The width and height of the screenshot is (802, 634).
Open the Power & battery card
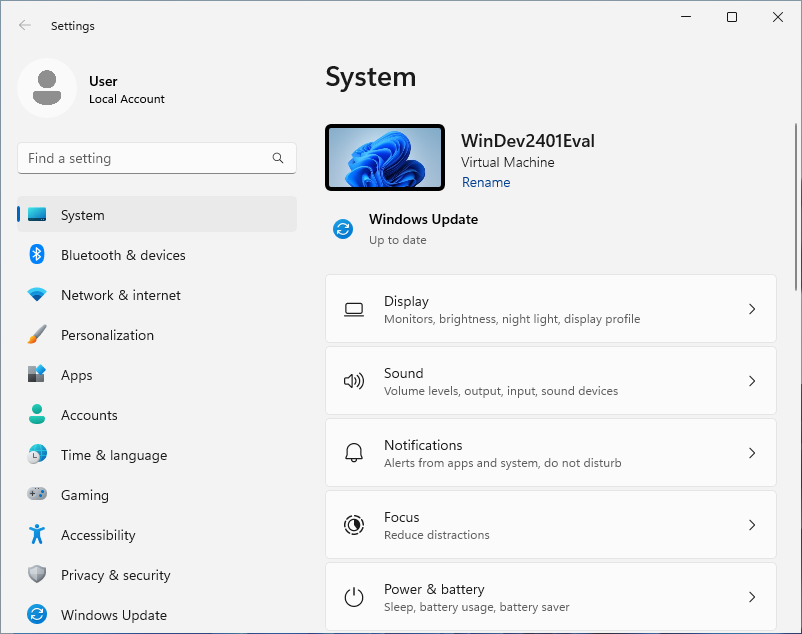point(551,597)
